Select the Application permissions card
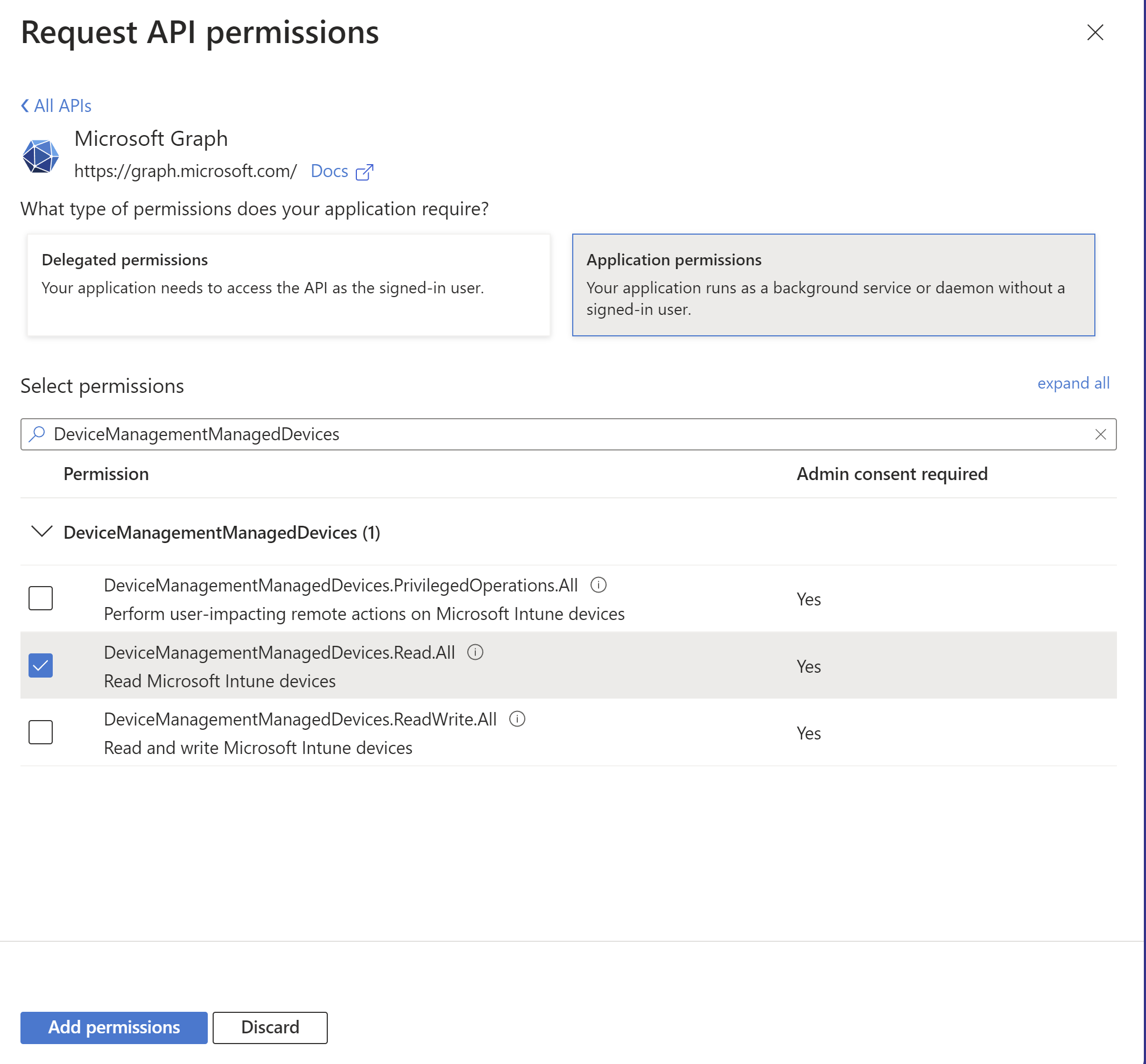The width and height of the screenshot is (1146, 1064). tap(833, 285)
